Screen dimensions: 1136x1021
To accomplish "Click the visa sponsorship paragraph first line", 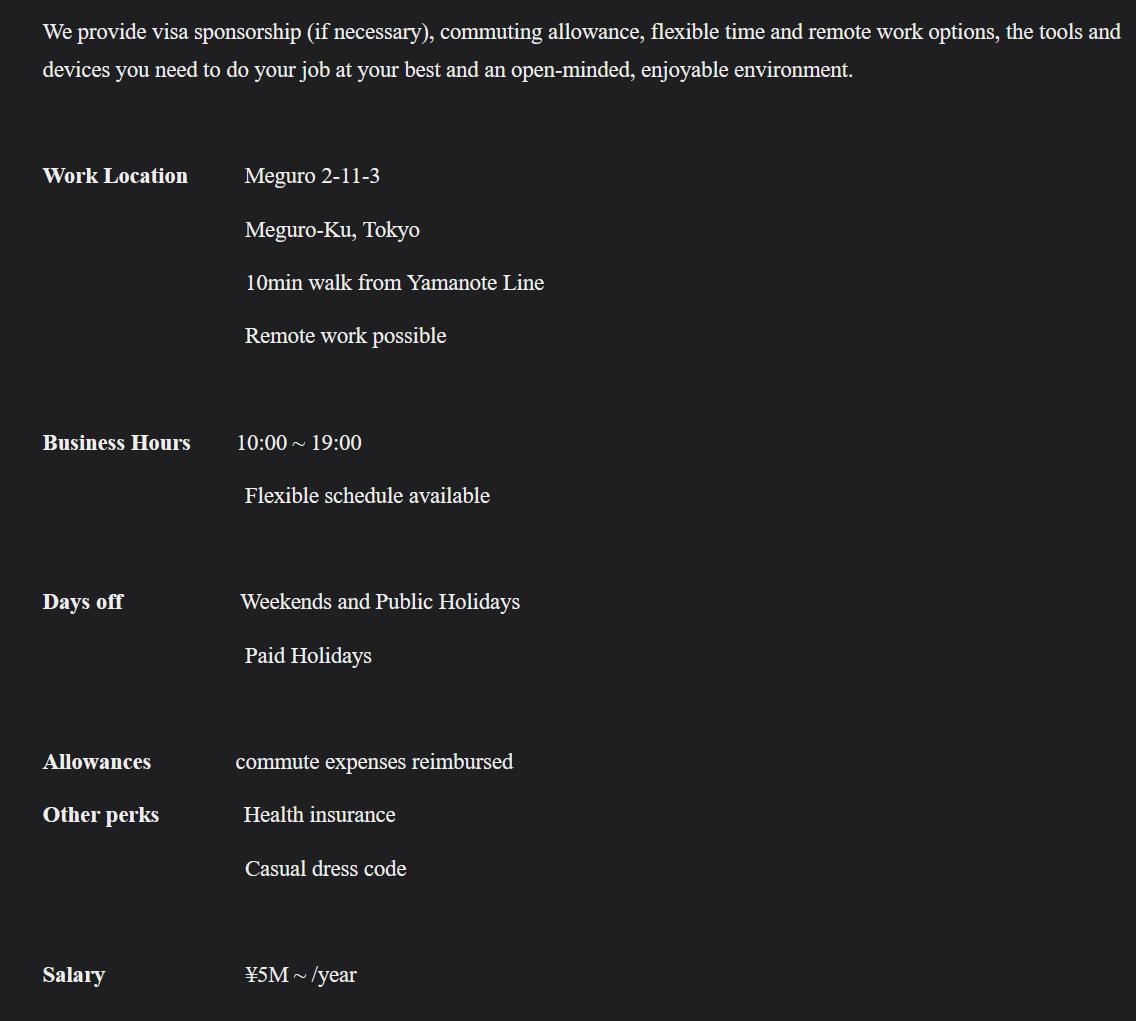I will [582, 33].
